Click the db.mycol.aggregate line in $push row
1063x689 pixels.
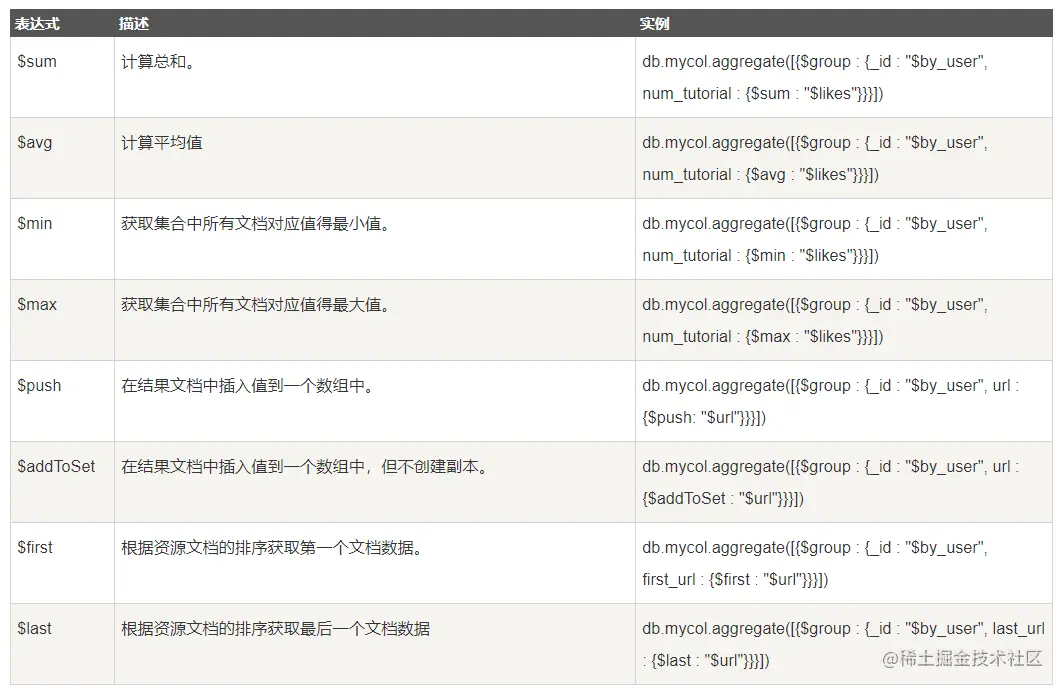coord(830,385)
